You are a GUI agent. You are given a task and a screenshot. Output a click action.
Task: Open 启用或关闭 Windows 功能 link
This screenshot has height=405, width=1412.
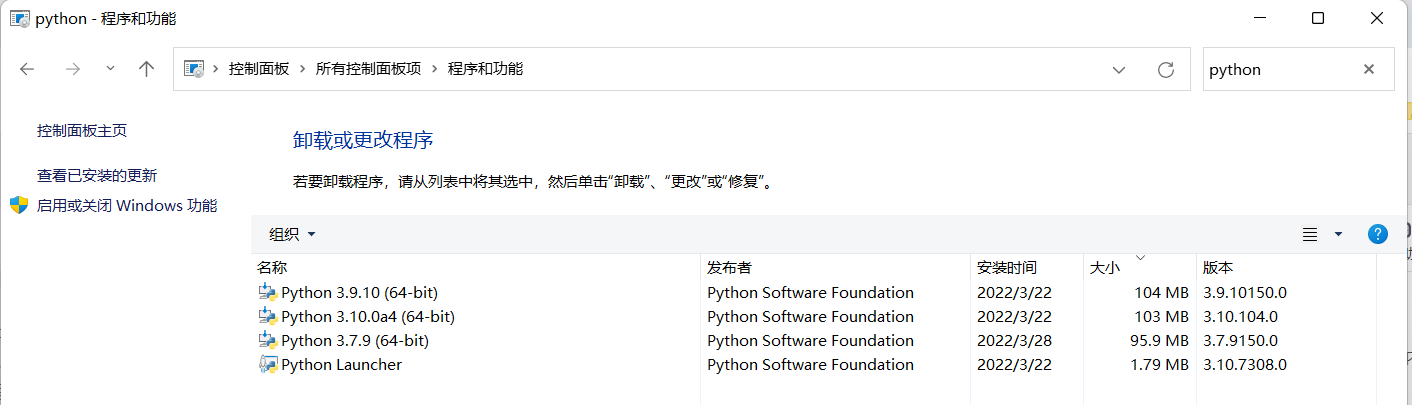pyautogui.click(x=127, y=206)
